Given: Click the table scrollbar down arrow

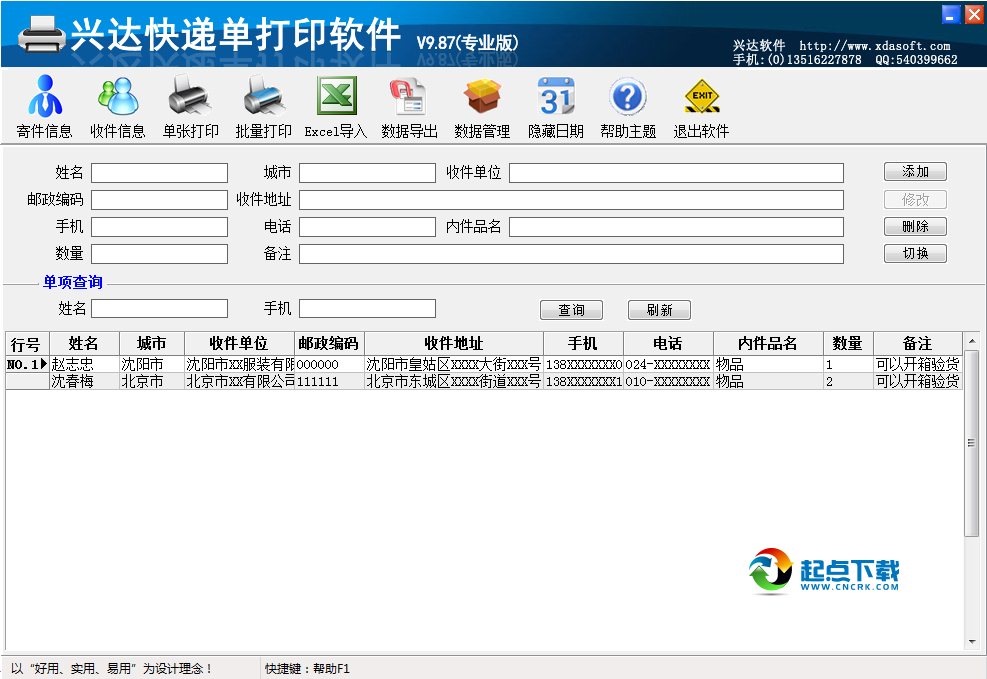Looking at the screenshot, I should (971, 641).
